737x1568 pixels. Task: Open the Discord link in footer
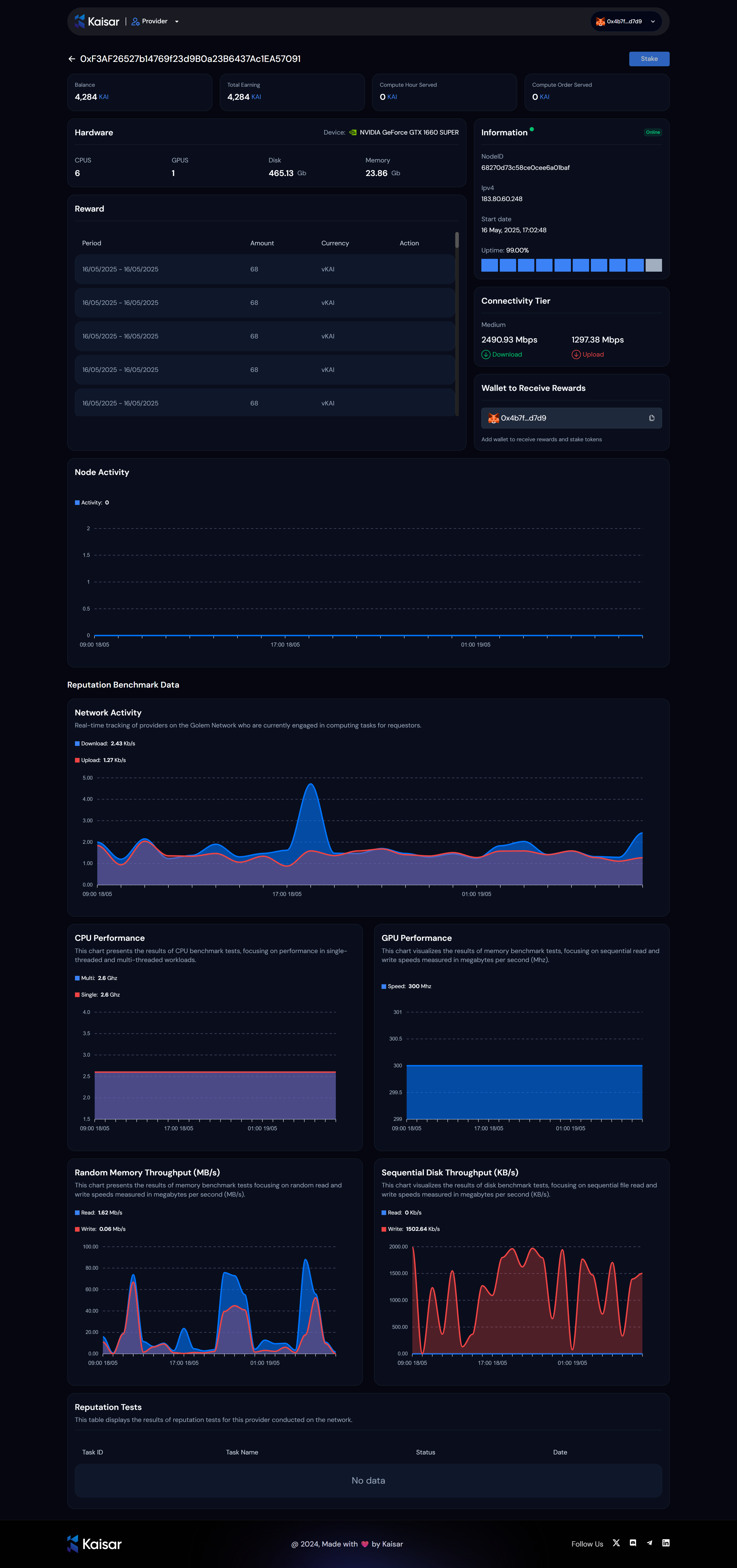point(633,1543)
